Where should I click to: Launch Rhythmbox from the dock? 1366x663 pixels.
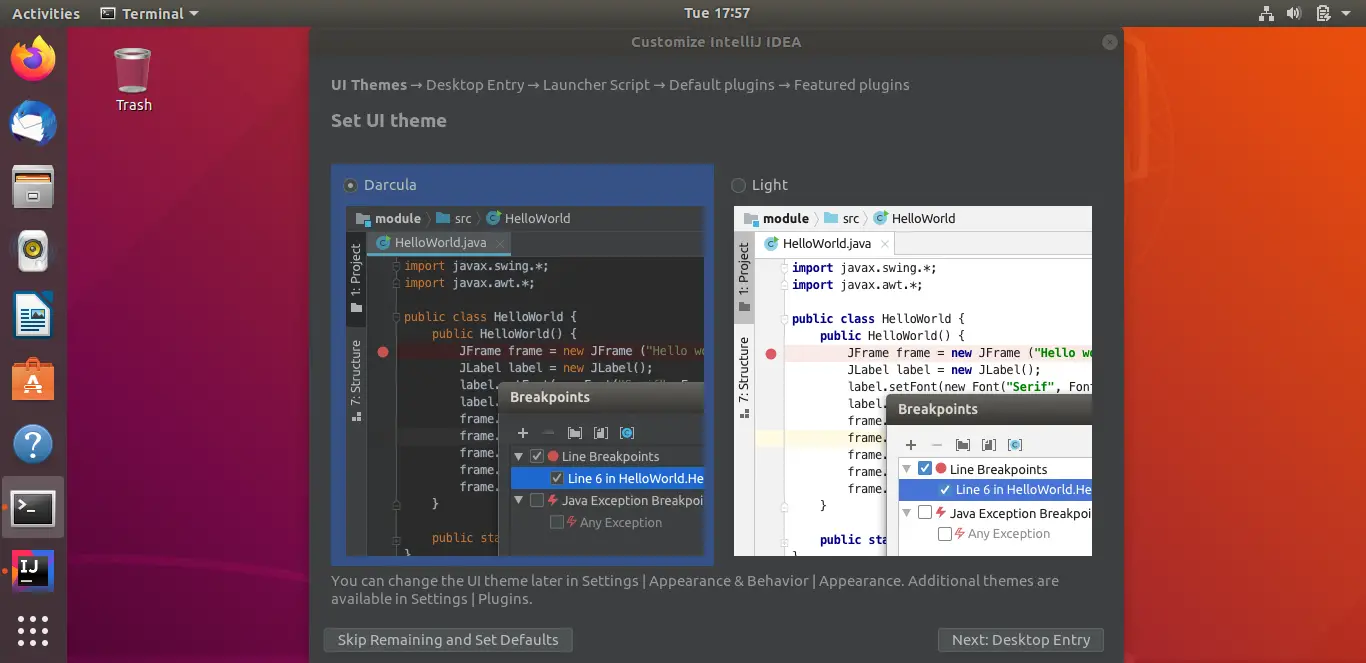coord(33,252)
